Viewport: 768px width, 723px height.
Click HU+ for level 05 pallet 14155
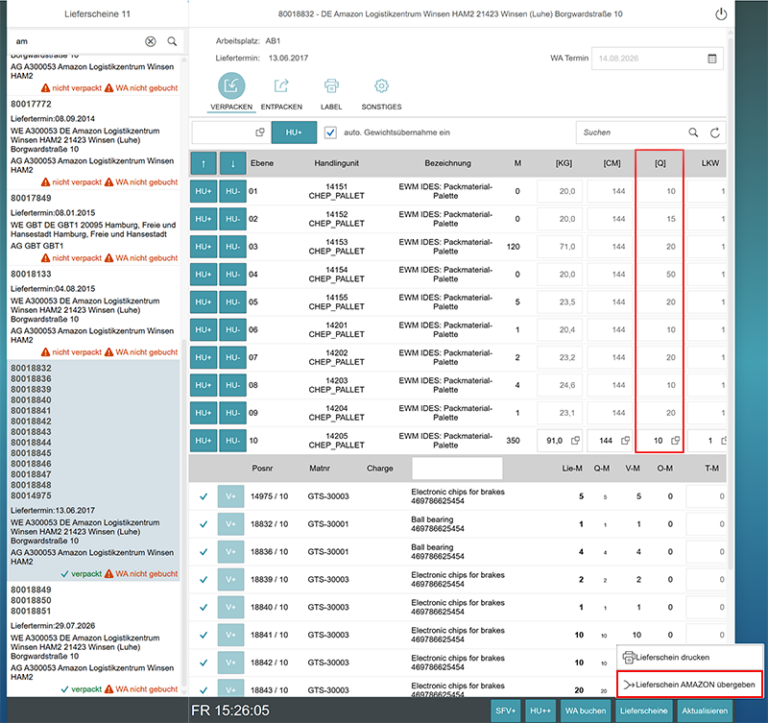click(203, 302)
